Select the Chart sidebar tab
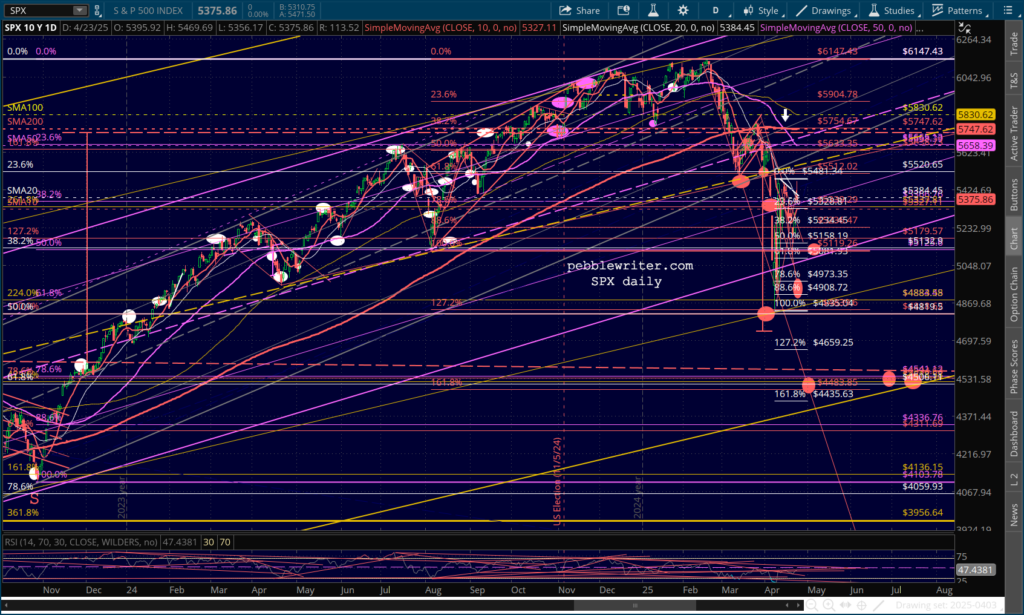This screenshot has width=1024, height=615. pyautogui.click(x=1014, y=238)
